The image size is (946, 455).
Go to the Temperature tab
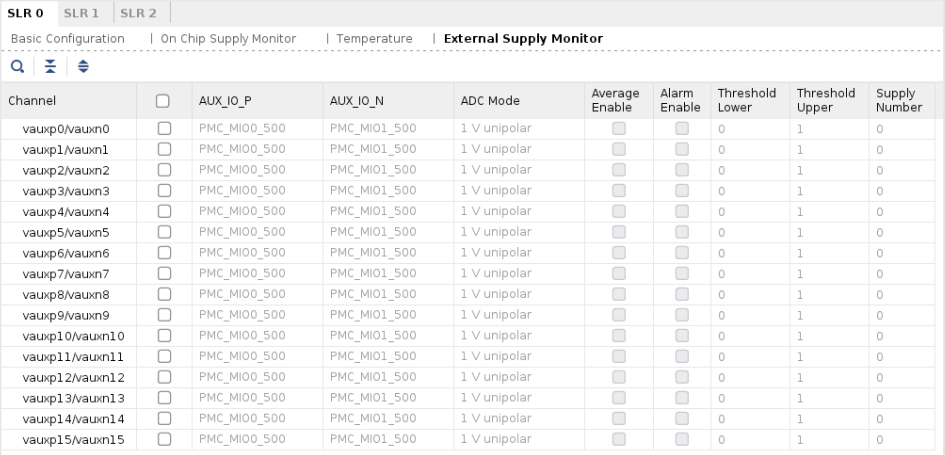(x=374, y=39)
